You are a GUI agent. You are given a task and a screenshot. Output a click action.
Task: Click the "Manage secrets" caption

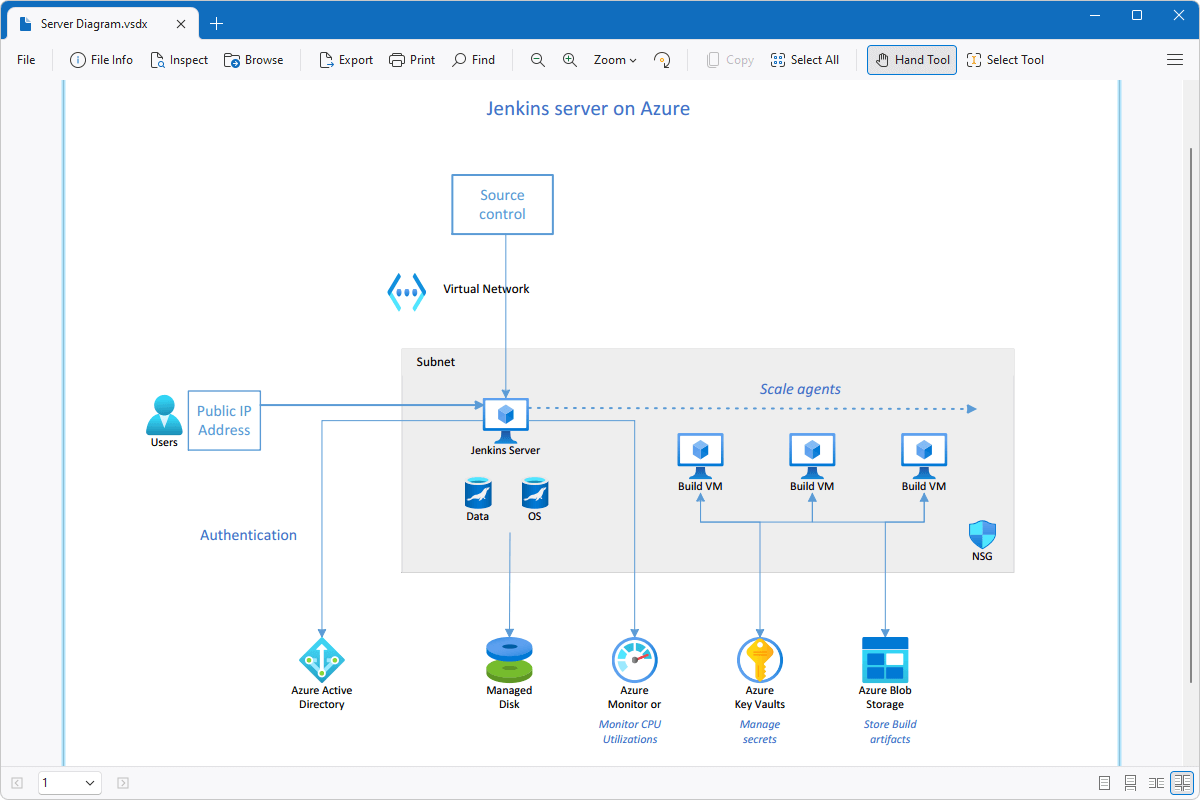(x=760, y=732)
